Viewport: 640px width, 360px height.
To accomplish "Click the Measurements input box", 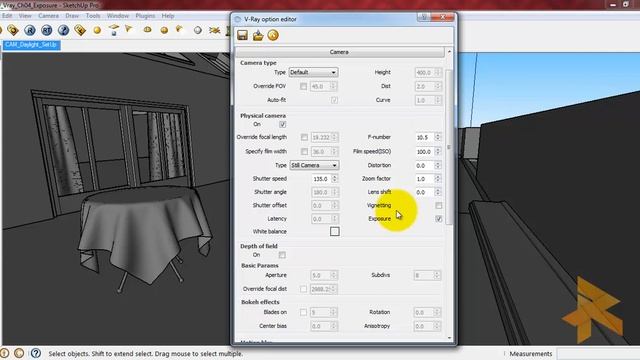I will [598, 353].
